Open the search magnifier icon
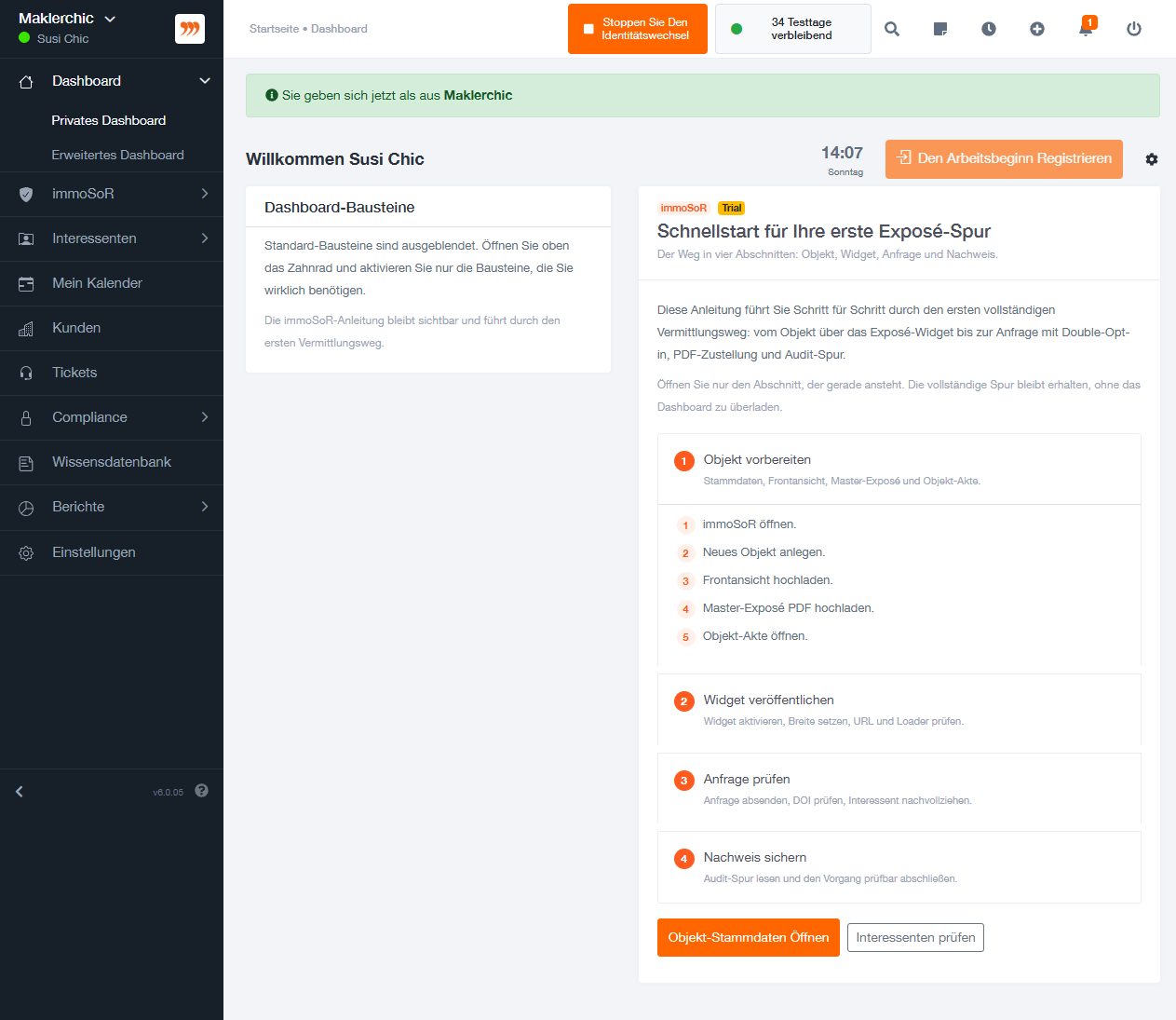1176x1020 pixels. pos(892,29)
